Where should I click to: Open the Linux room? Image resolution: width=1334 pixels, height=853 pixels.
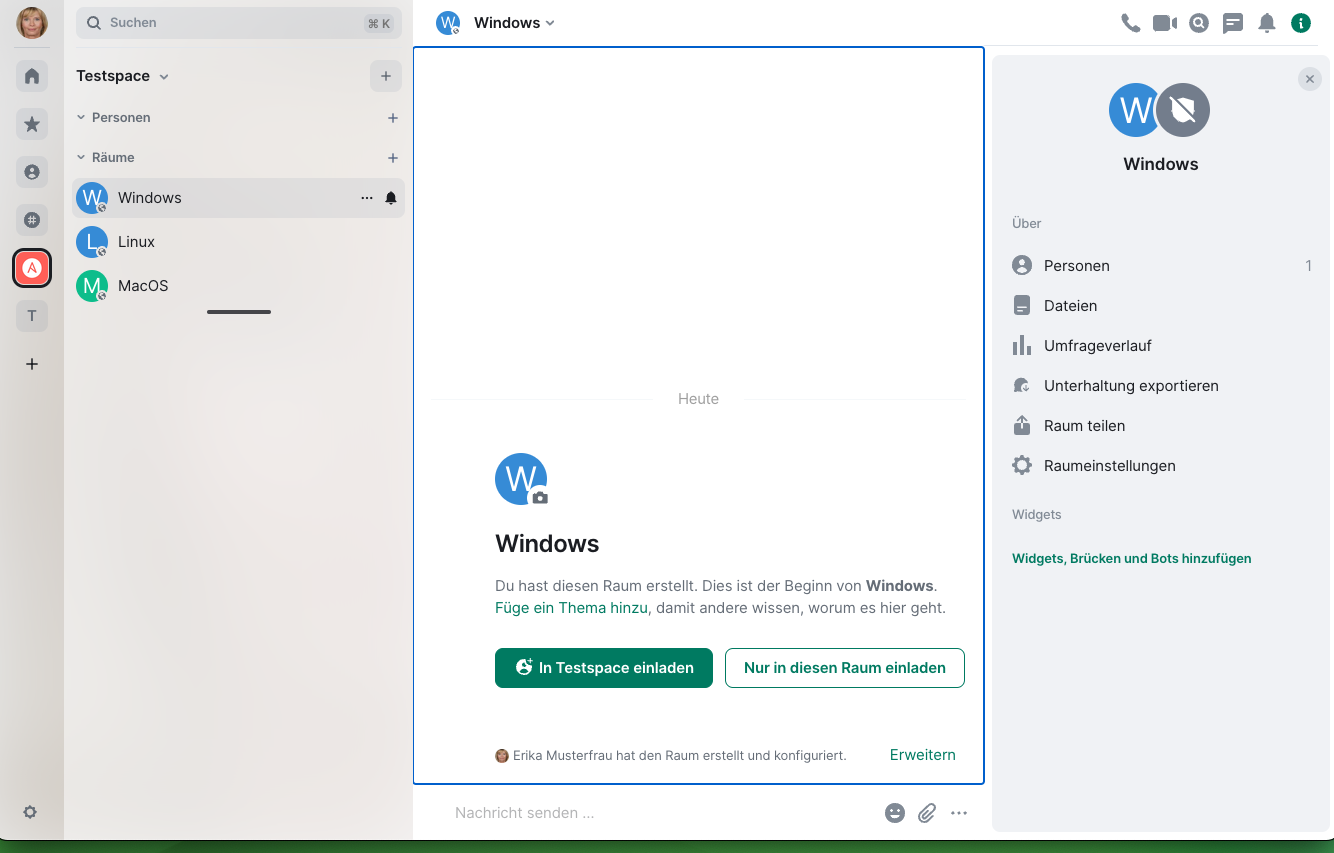238,242
